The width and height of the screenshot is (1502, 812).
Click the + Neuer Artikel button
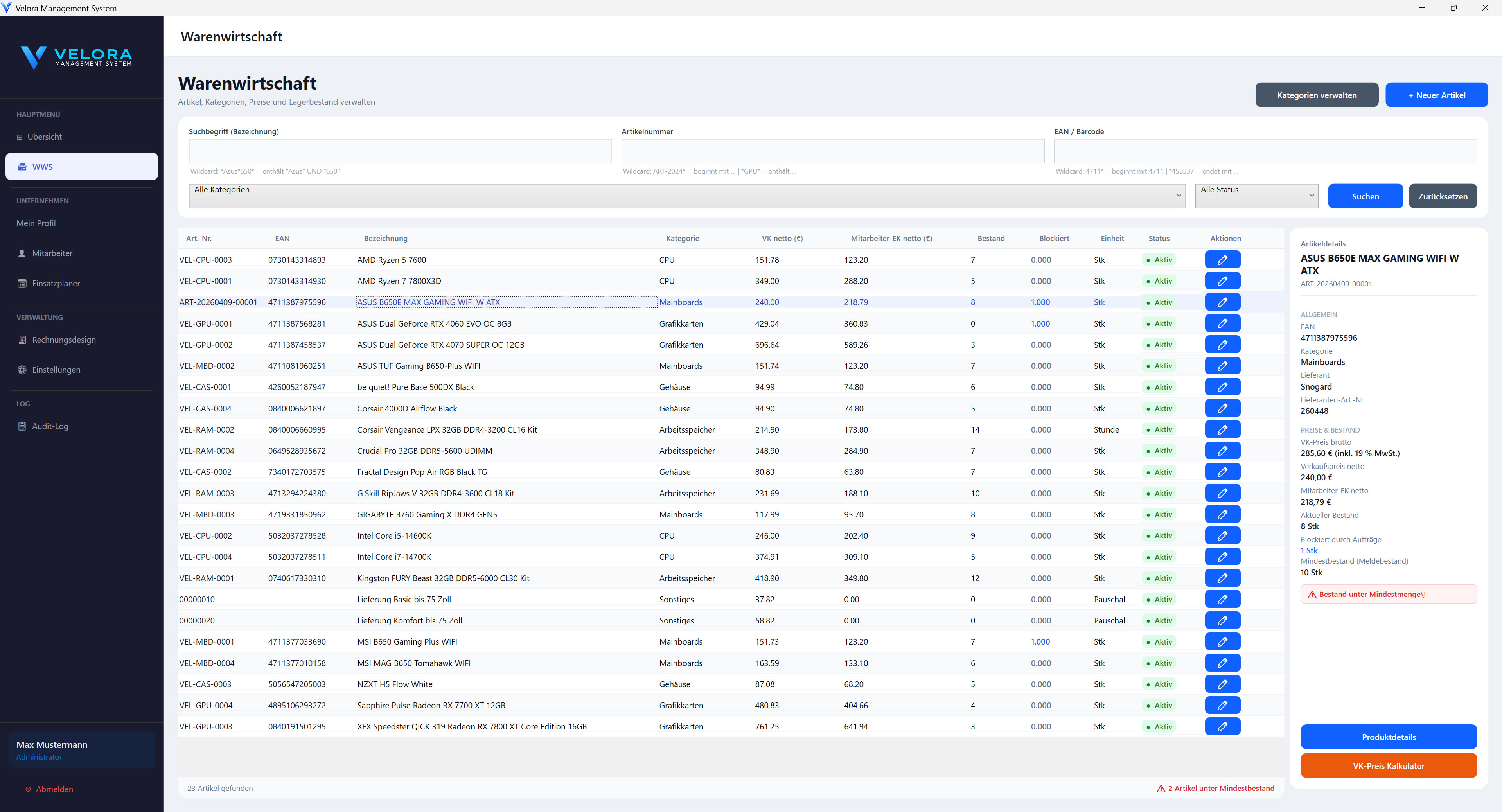[x=1436, y=95]
